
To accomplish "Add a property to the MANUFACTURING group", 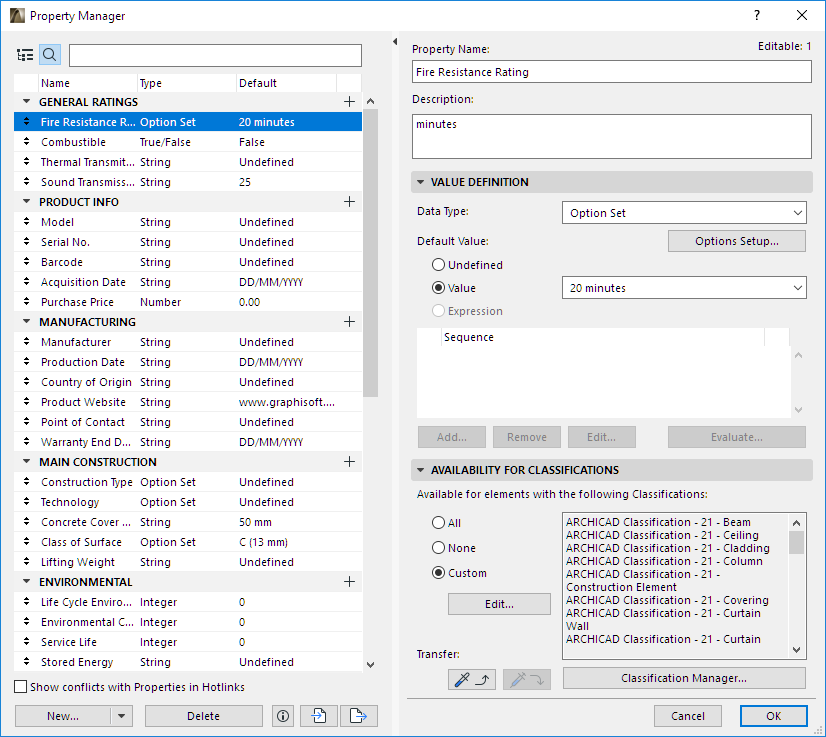I will tap(349, 322).
